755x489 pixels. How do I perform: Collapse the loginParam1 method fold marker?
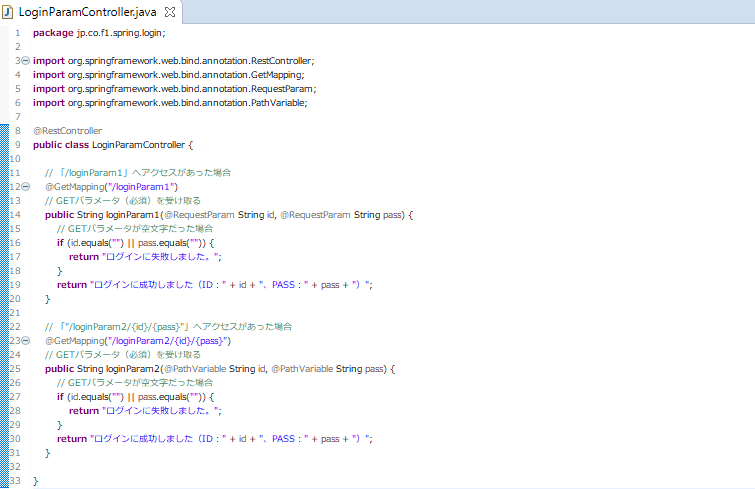[24, 186]
